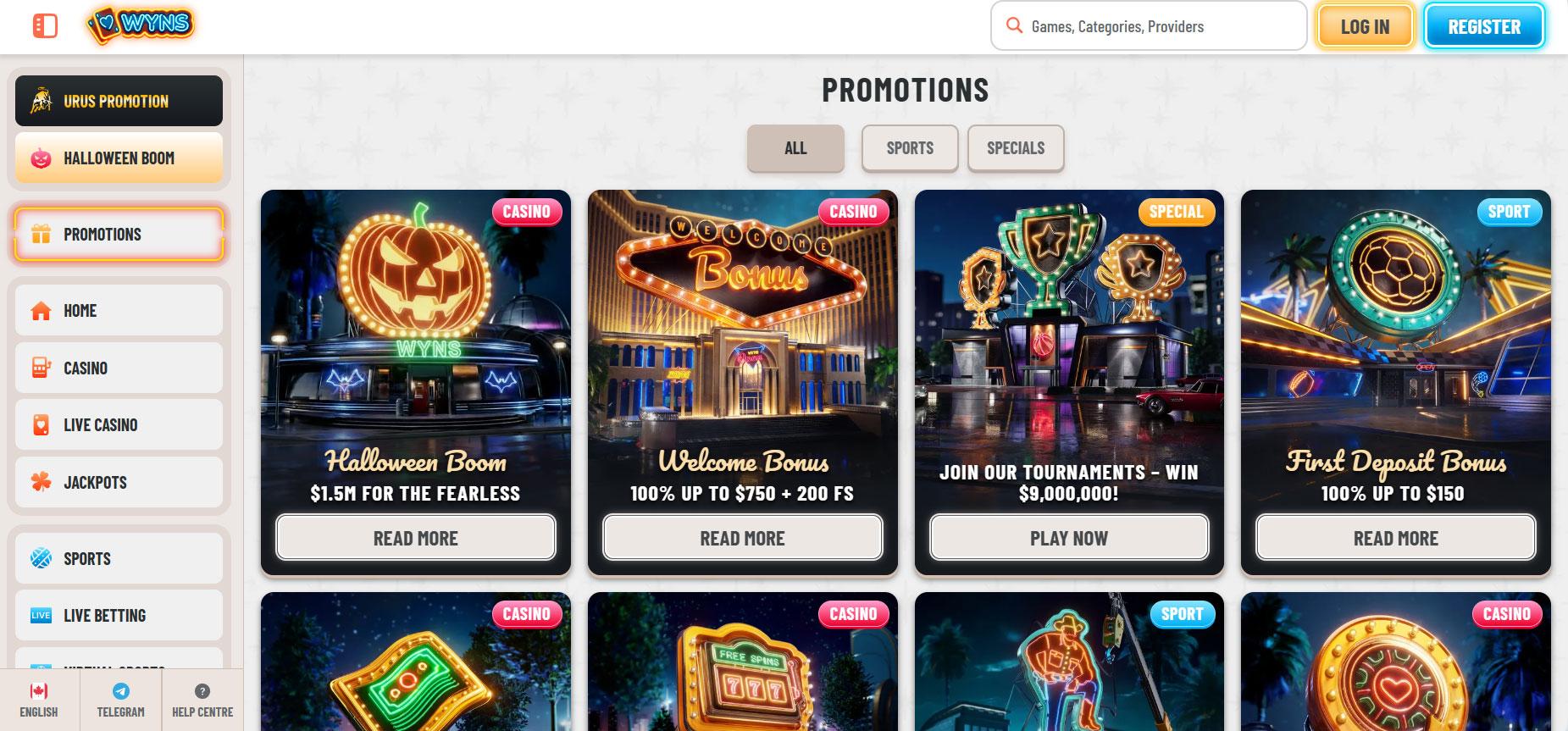Click the tournaments Play Now button

(x=1069, y=538)
